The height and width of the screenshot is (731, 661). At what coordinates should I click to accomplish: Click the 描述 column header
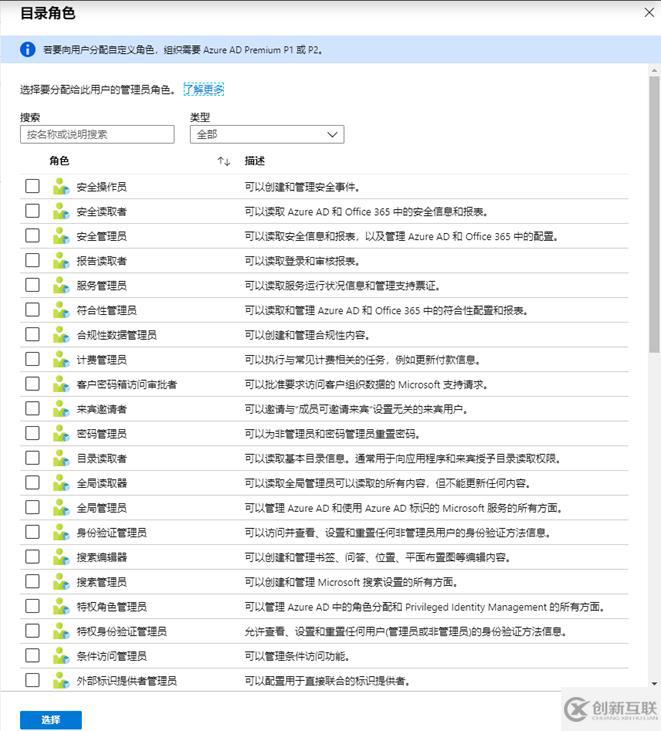click(255, 161)
